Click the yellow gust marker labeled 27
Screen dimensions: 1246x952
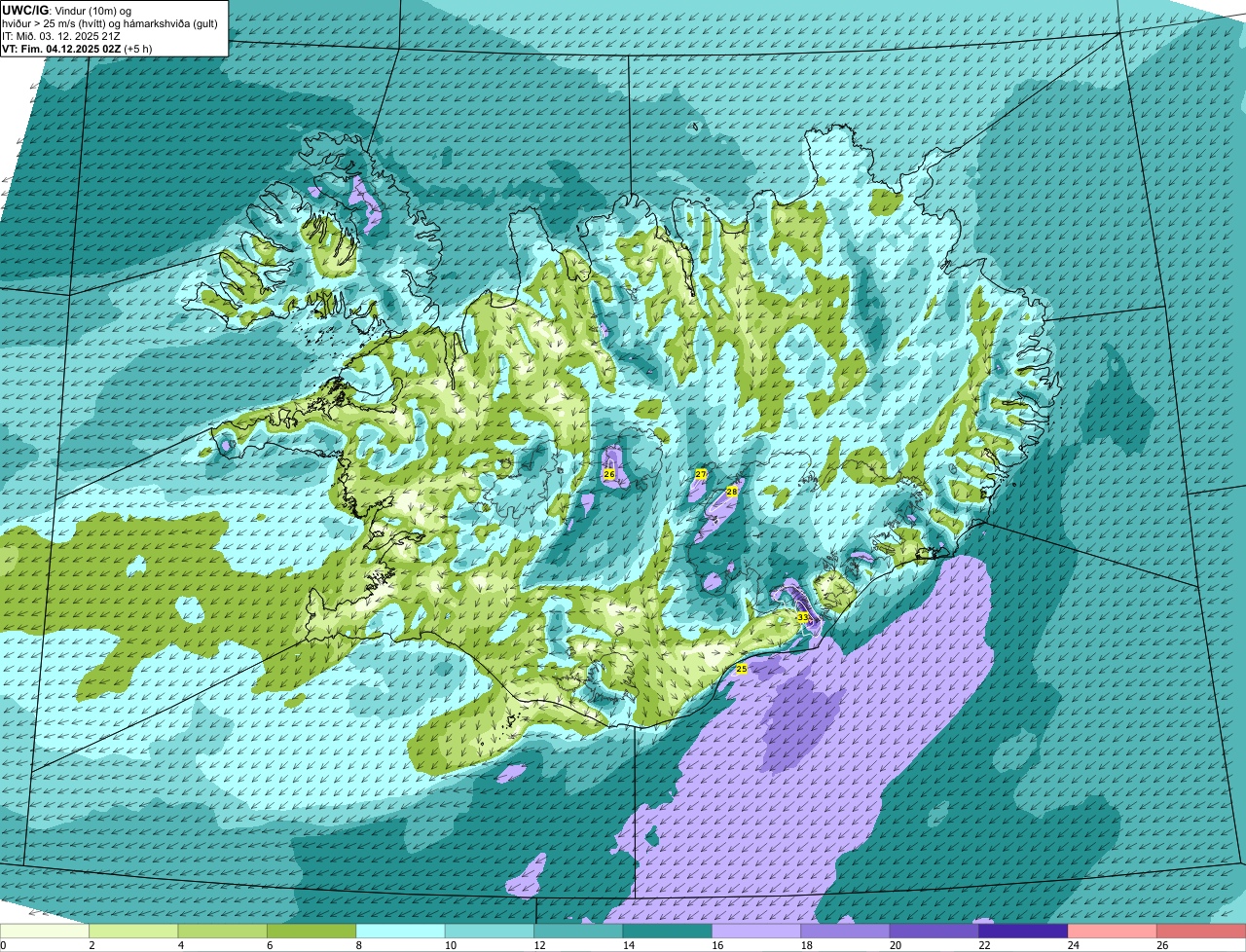pyautogui.click(x=701, y=474)
